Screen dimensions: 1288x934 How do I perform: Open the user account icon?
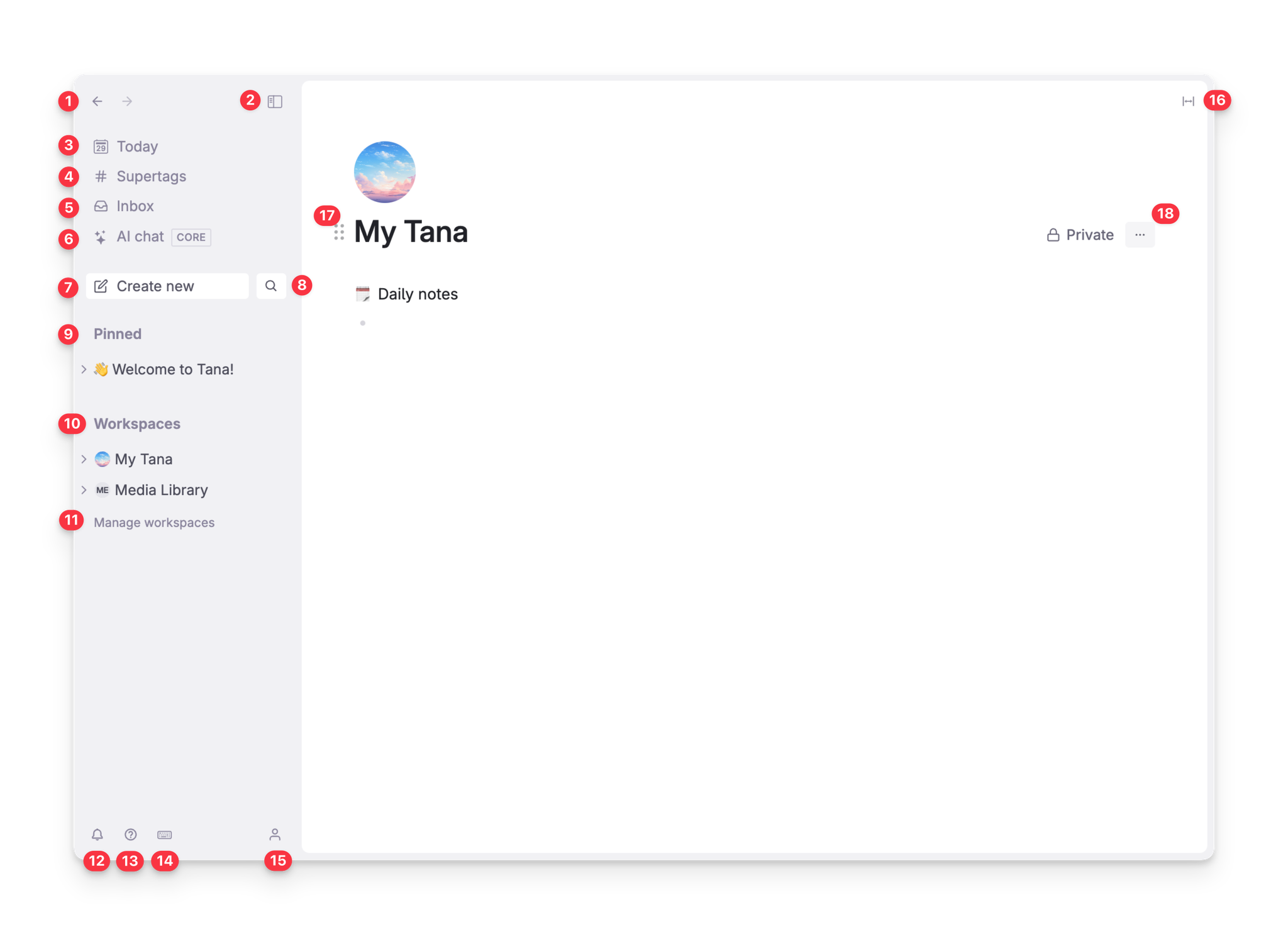click(x=275, y=835)
